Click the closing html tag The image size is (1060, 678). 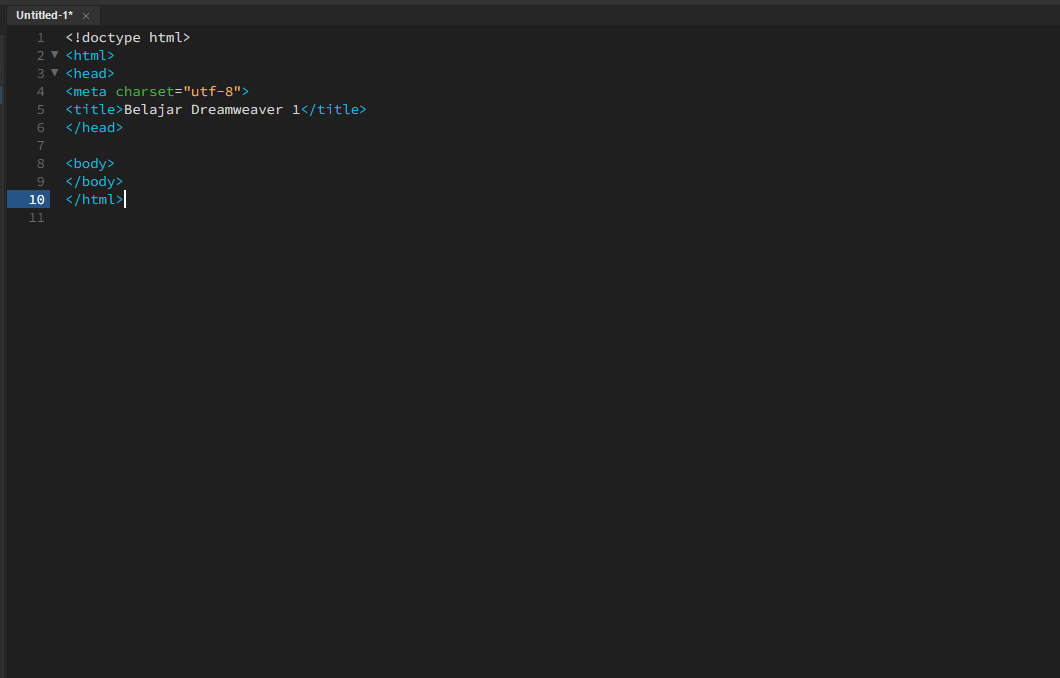coord(95,199)
